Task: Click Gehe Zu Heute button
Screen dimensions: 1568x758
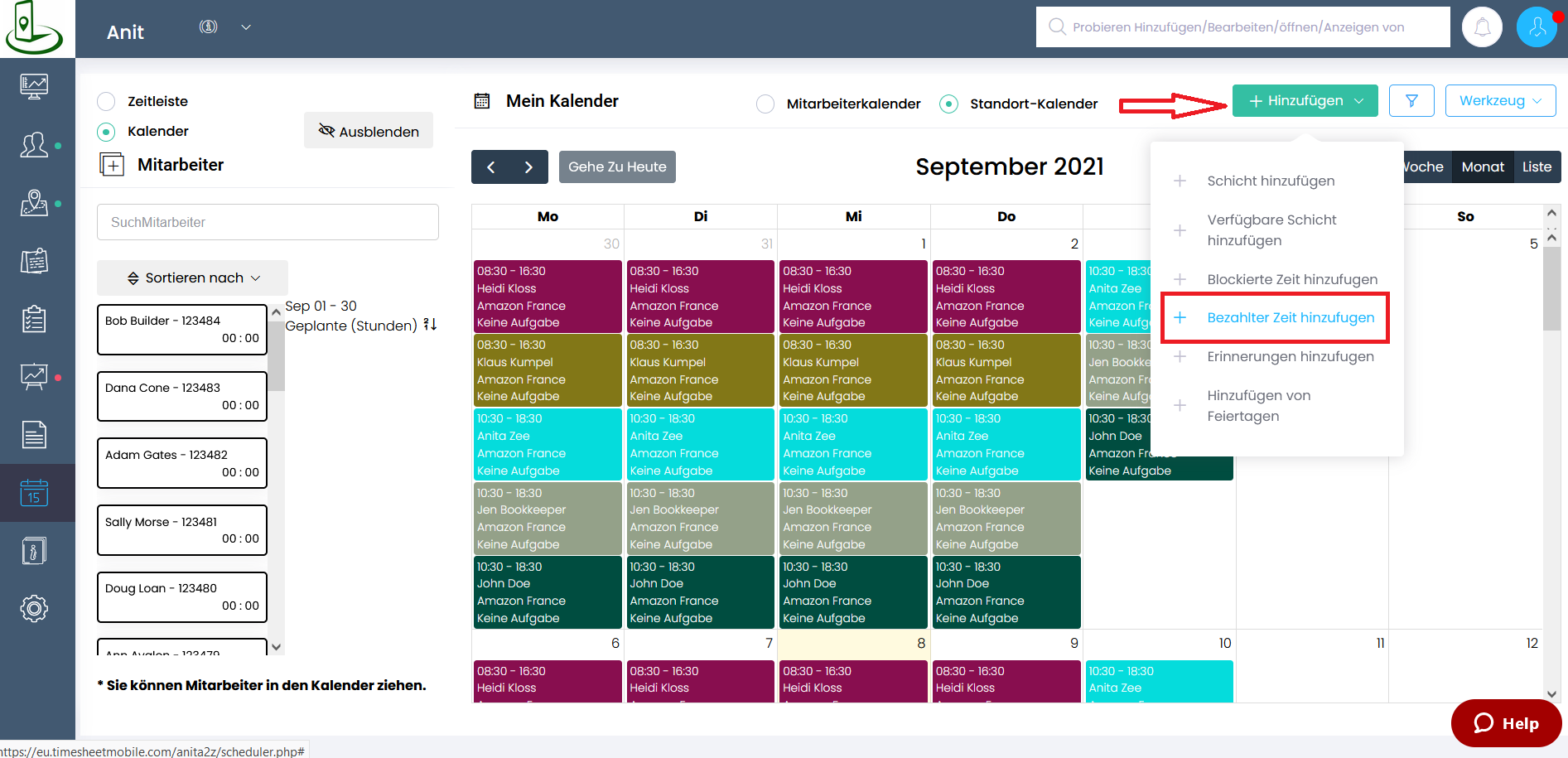Action: (x=617, y=167)
